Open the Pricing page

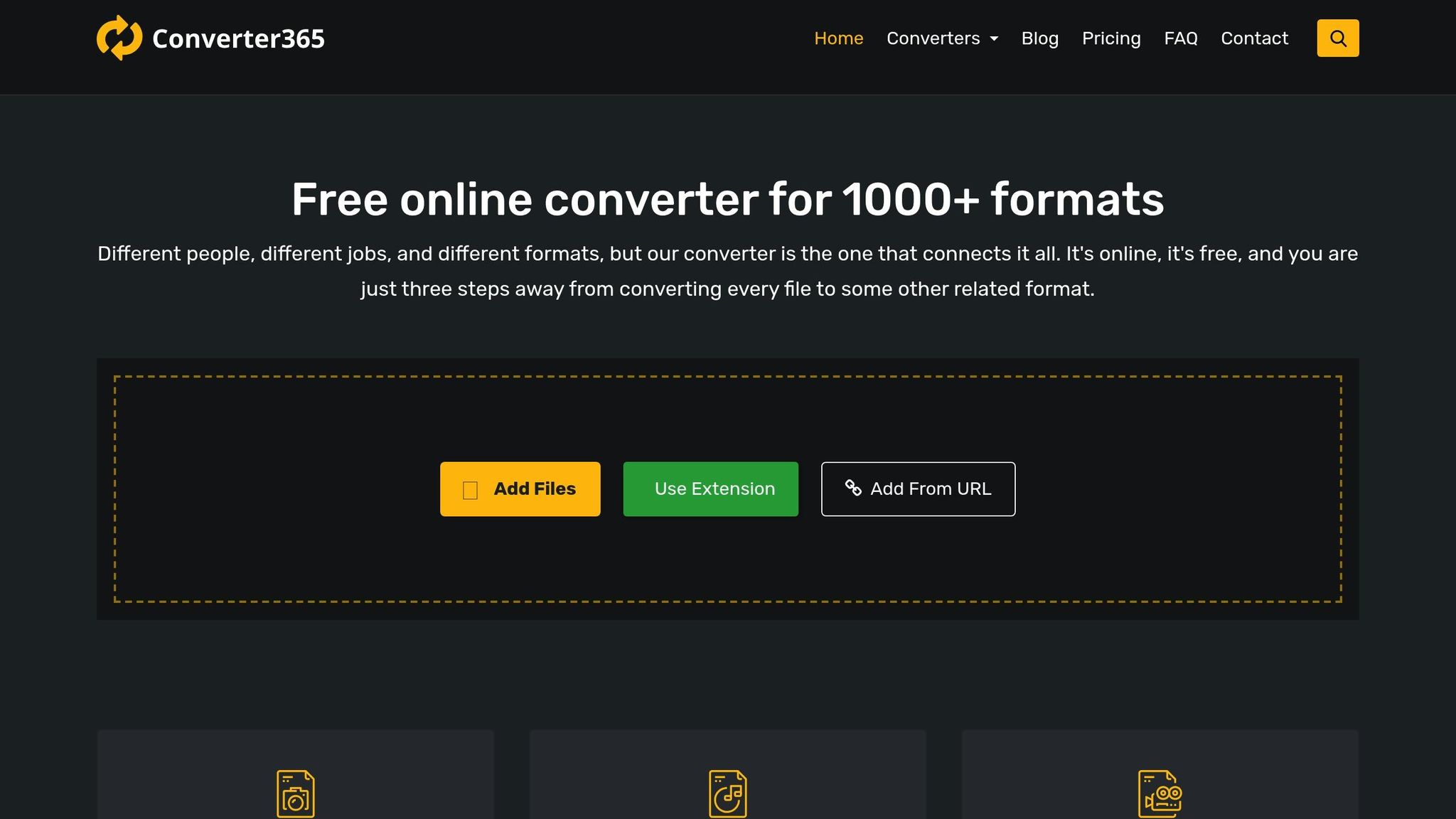click(1111, 38)
